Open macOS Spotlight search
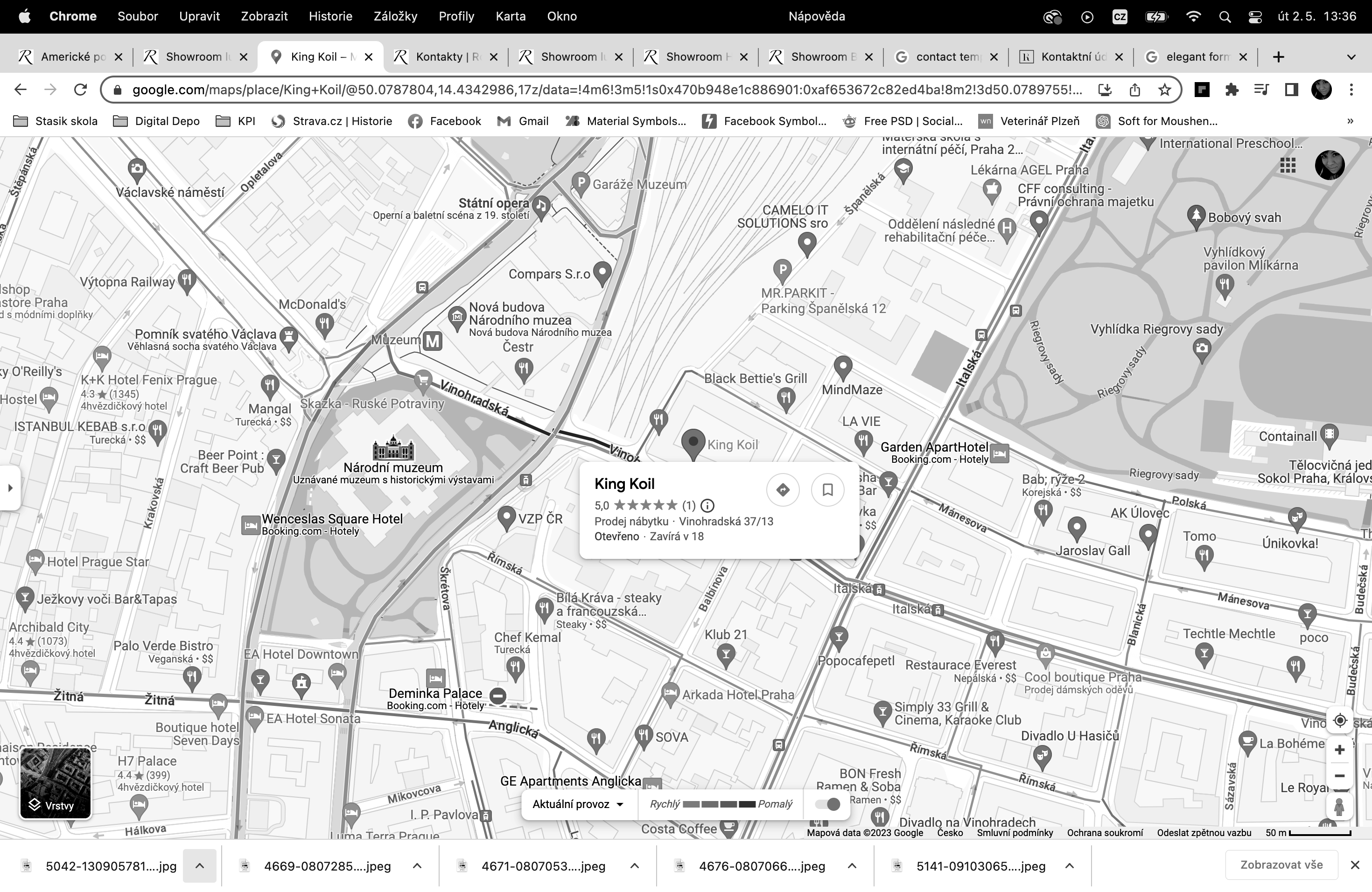Viewport: 1372px width, 892px height. 1225,17
